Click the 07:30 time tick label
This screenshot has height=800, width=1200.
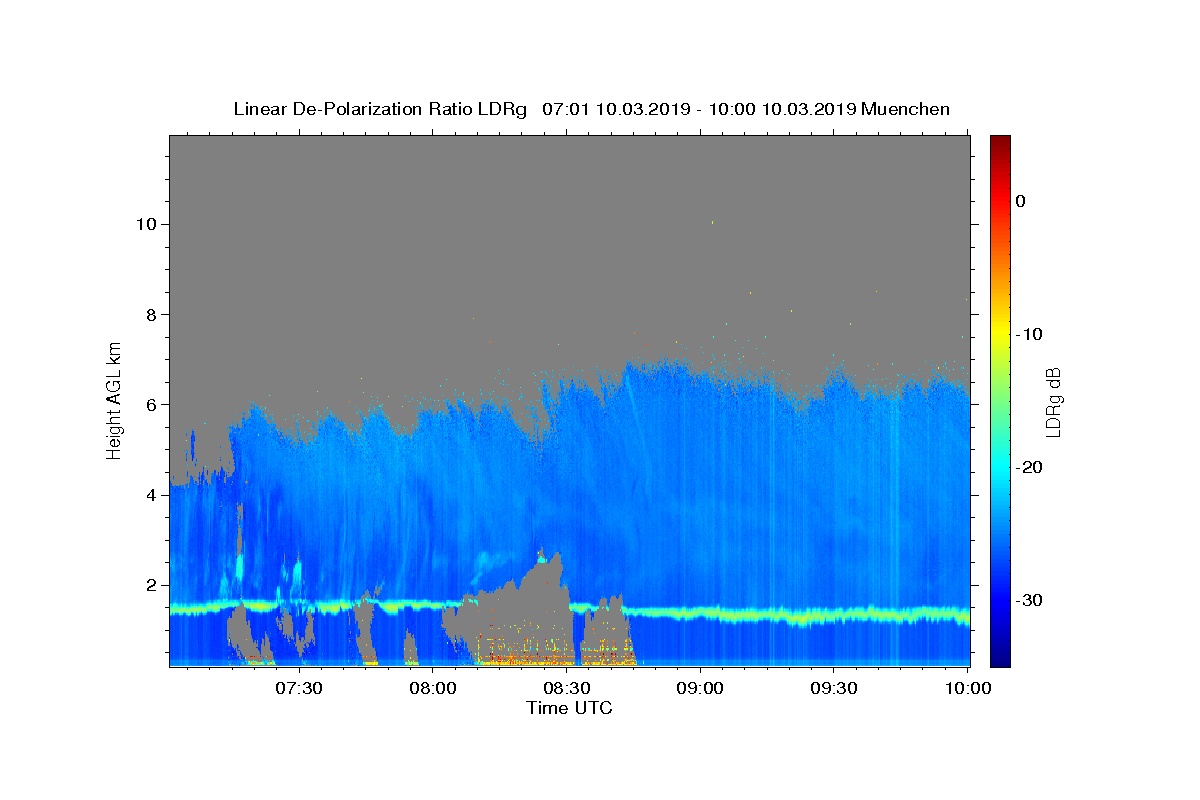299,688
